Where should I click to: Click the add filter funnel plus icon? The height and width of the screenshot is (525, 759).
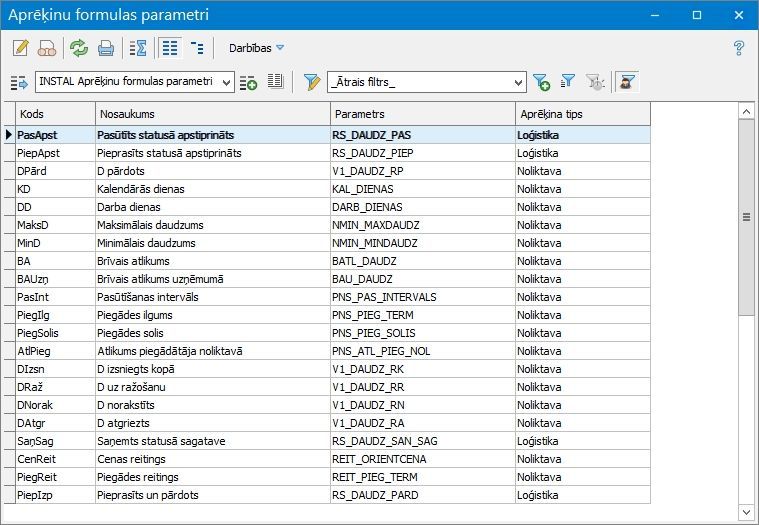tap(541, 82)
